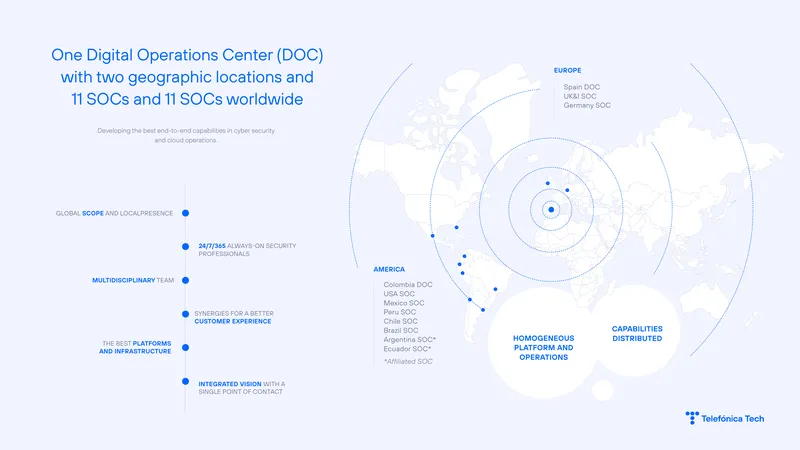This screenshot has height=450, width=800.
Task: Click the "Telefónica Tech" brand text
Action: pyautogui.click(x=732, y=419)
